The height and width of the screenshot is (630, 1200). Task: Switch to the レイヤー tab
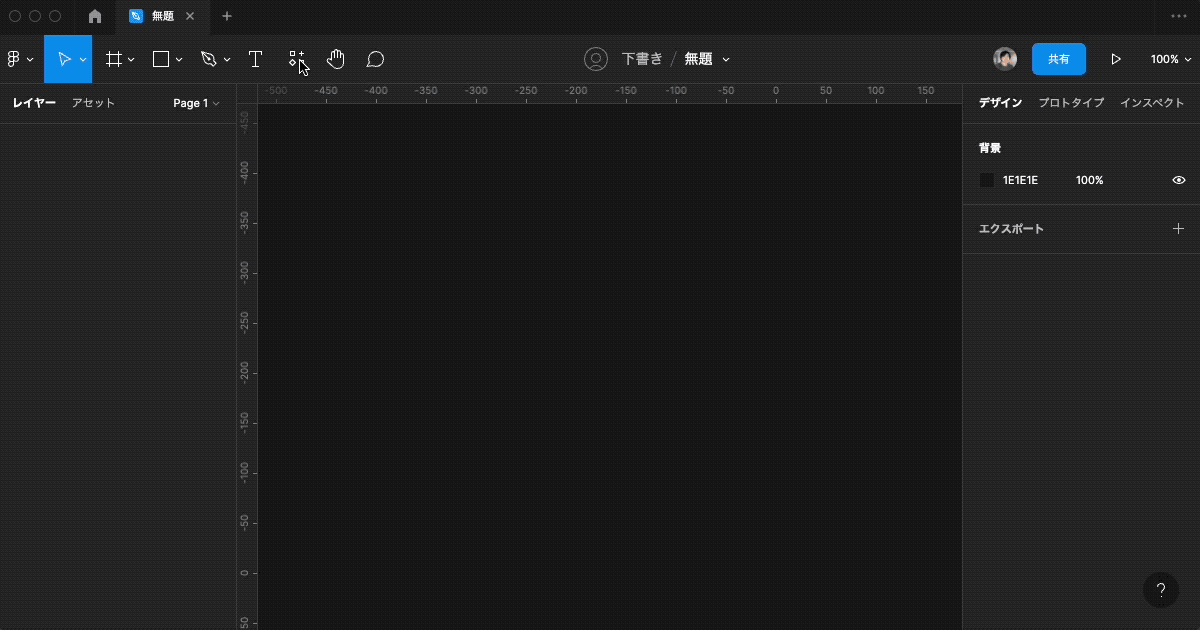coord(34,103)
